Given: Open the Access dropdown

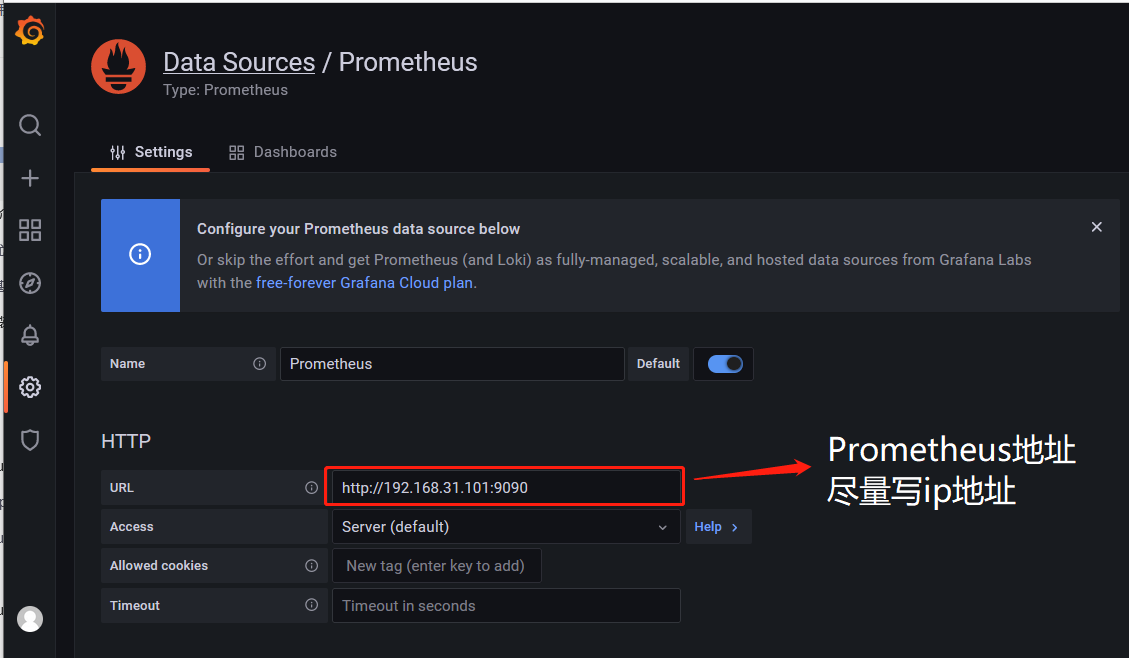Looking at the screenshot, I should 505,526.
